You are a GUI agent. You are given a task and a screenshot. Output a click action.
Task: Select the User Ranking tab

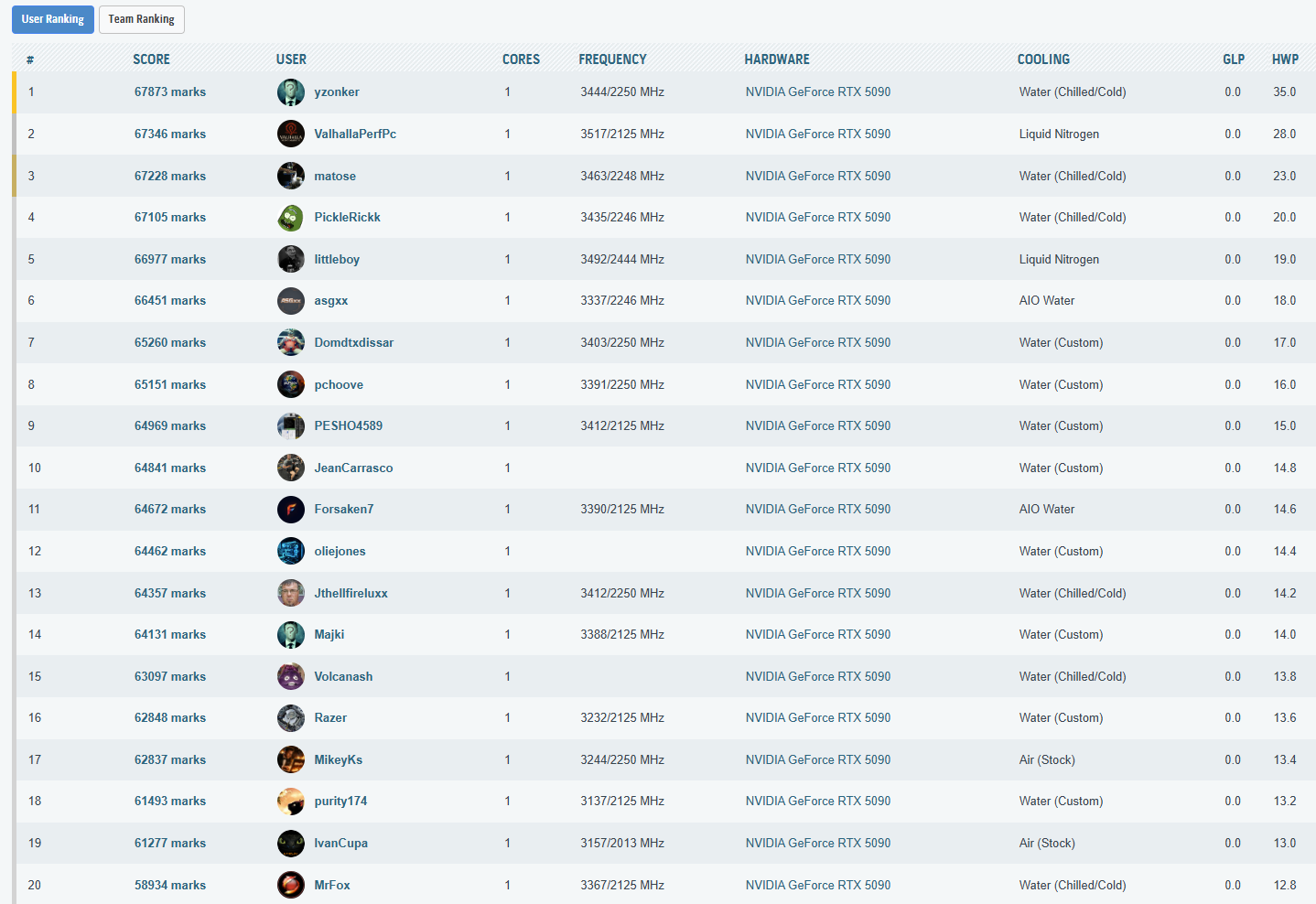tap(52, 19)
